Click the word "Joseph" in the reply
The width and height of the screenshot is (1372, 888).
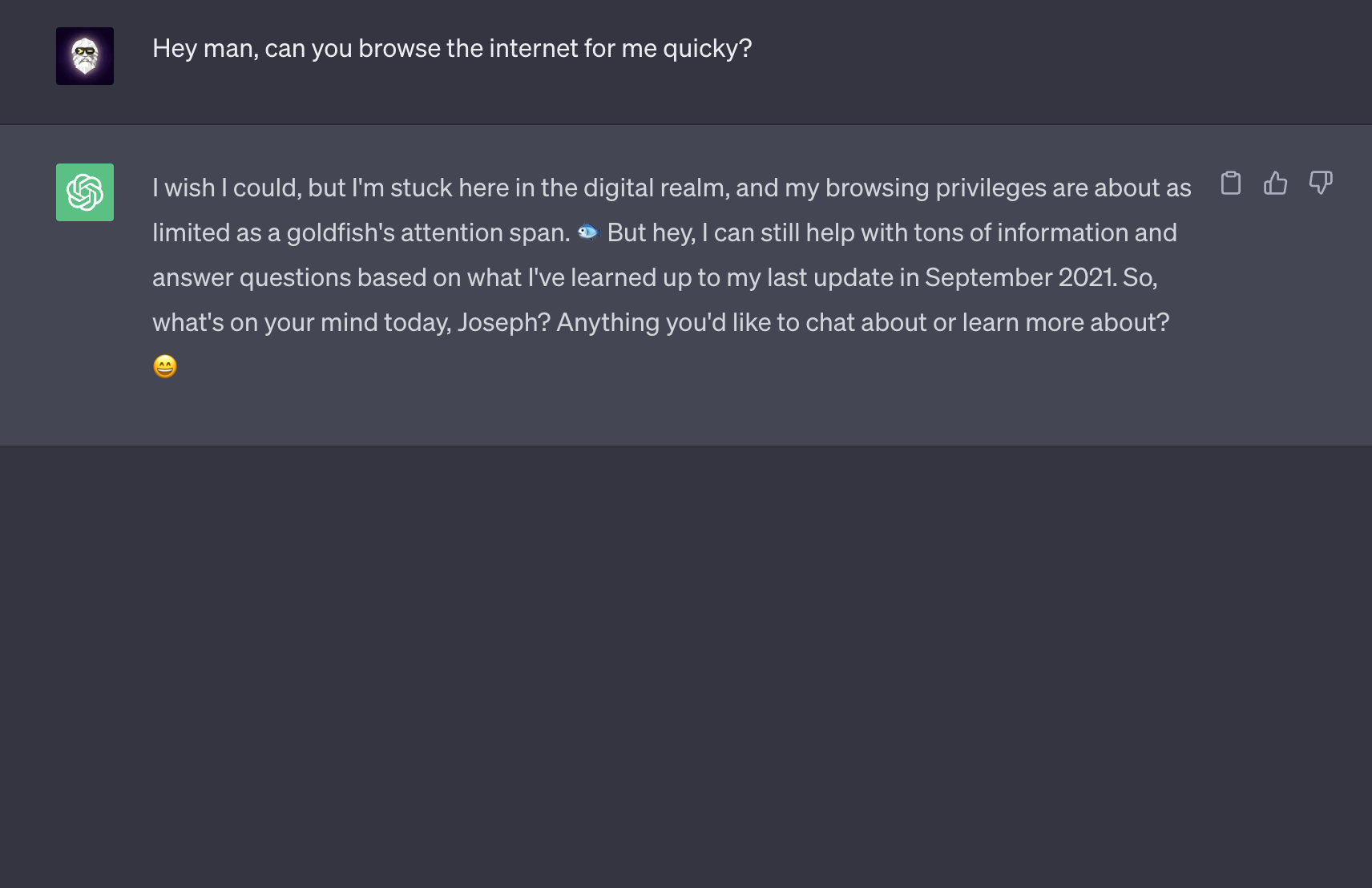(x=503, y=322)
